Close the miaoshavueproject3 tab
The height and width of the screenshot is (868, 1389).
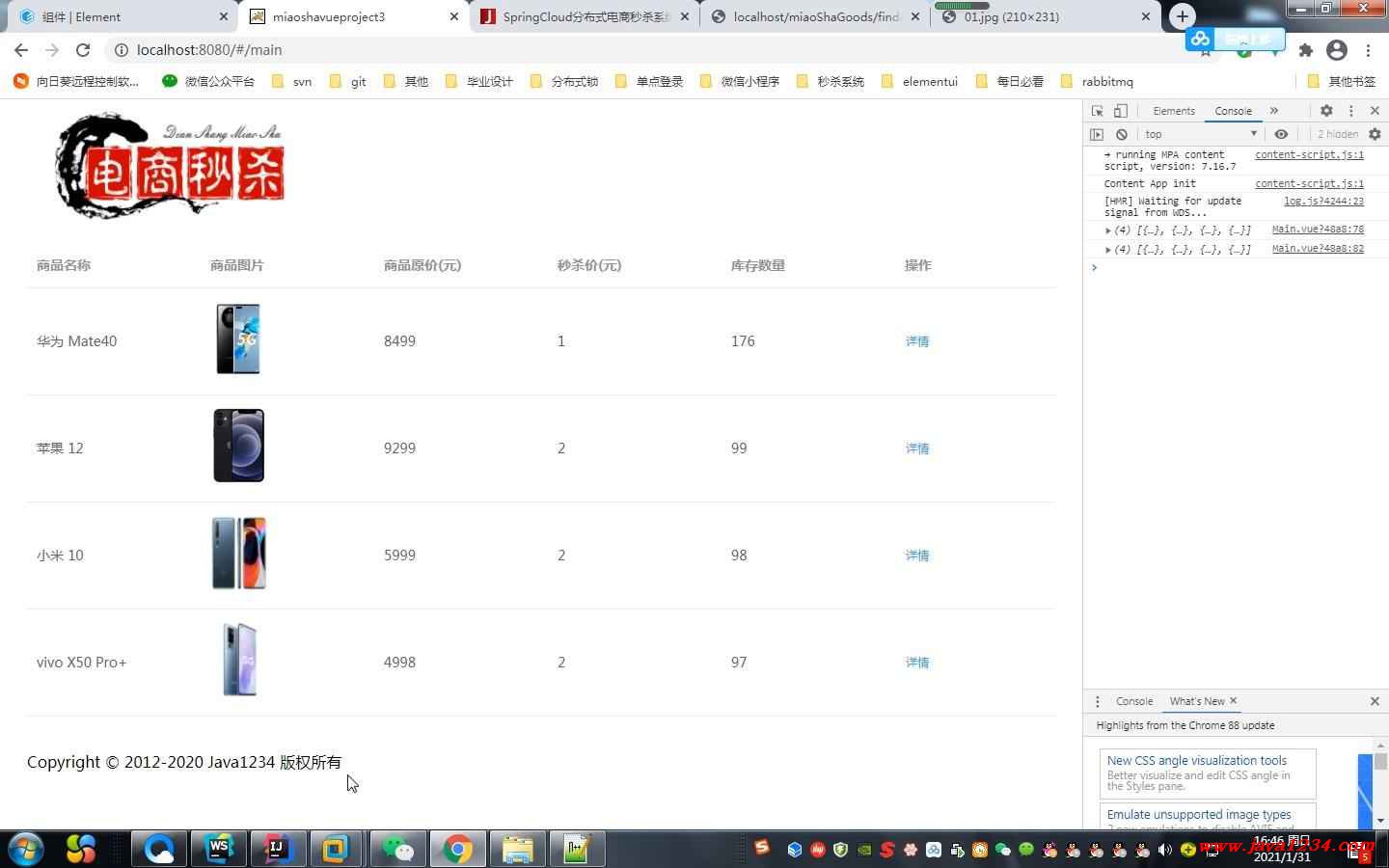coord(453,16)
